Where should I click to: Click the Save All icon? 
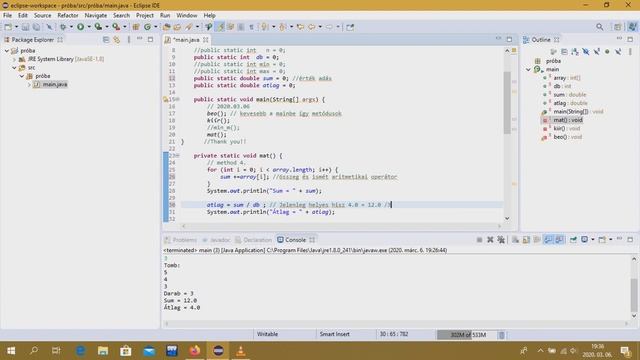pos(36,27)
